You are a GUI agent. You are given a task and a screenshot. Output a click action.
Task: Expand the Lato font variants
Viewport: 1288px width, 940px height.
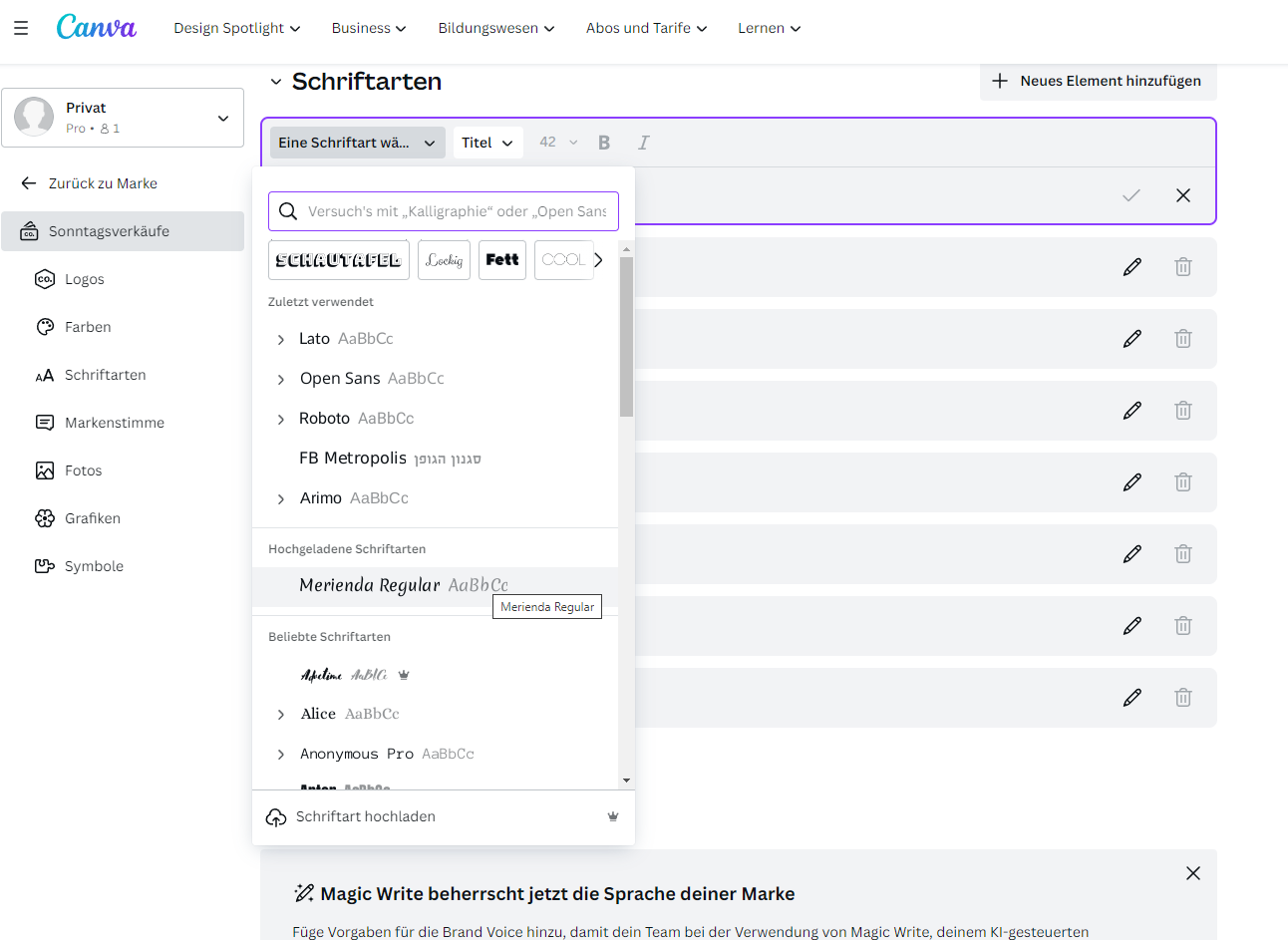click(281, 340)
